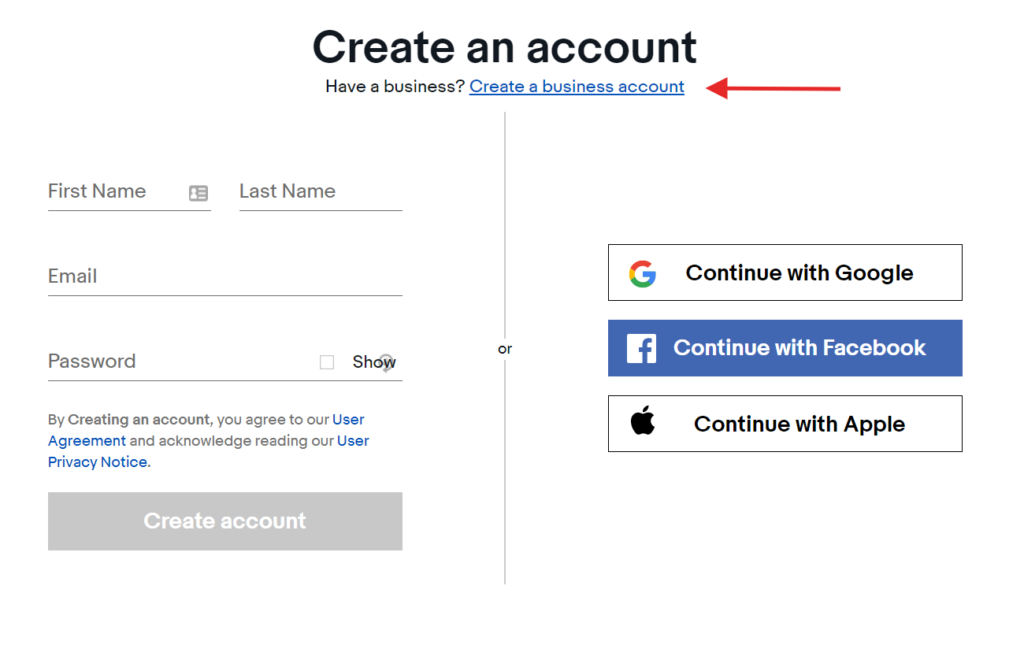
Task: Click the password autofill icon beside Show
Action: 386,362
